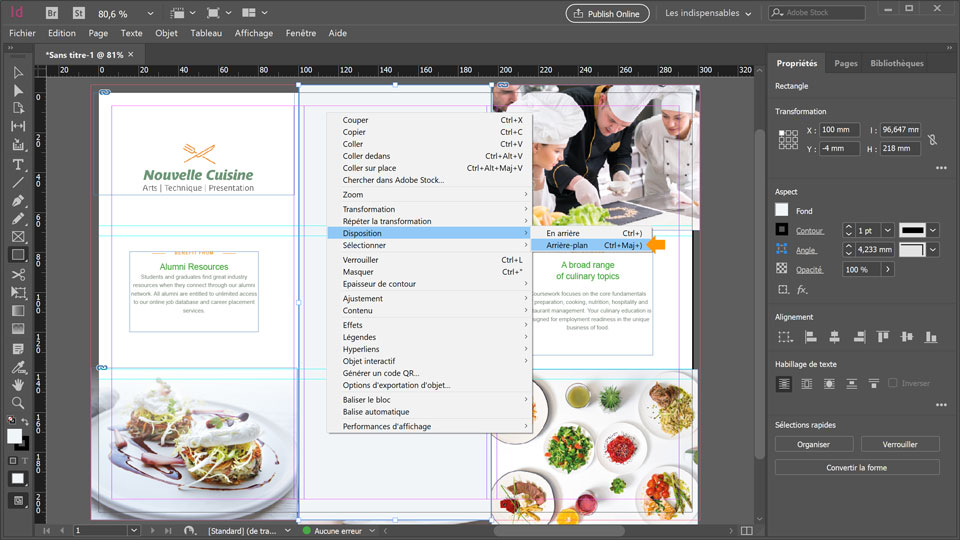This screenshot has width=960, height=540.
Task: Click the Contour stroke color swatch
Action: pyautogui.click(x=782, y=230)
